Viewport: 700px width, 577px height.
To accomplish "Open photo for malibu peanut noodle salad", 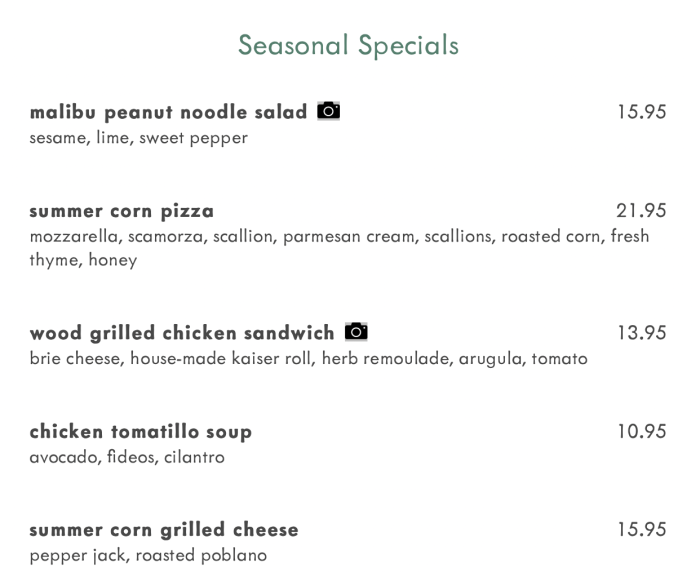I will [x=328, y=111].
